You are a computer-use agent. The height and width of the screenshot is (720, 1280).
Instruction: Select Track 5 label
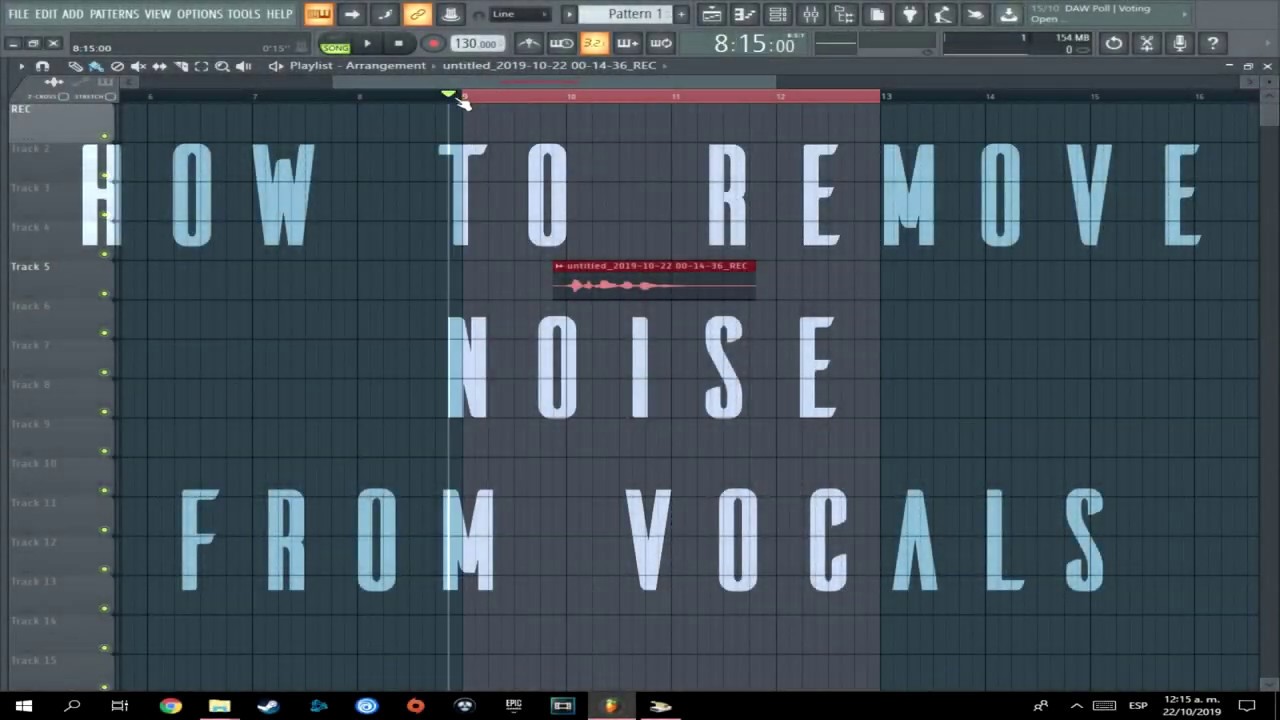click(x=30, y=266)
